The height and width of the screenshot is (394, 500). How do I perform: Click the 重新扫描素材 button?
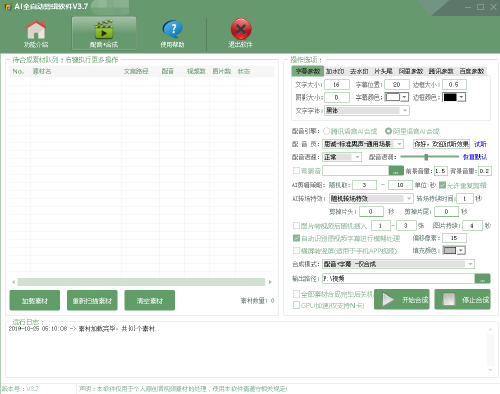pyautogui.click(x=92, y=300)
